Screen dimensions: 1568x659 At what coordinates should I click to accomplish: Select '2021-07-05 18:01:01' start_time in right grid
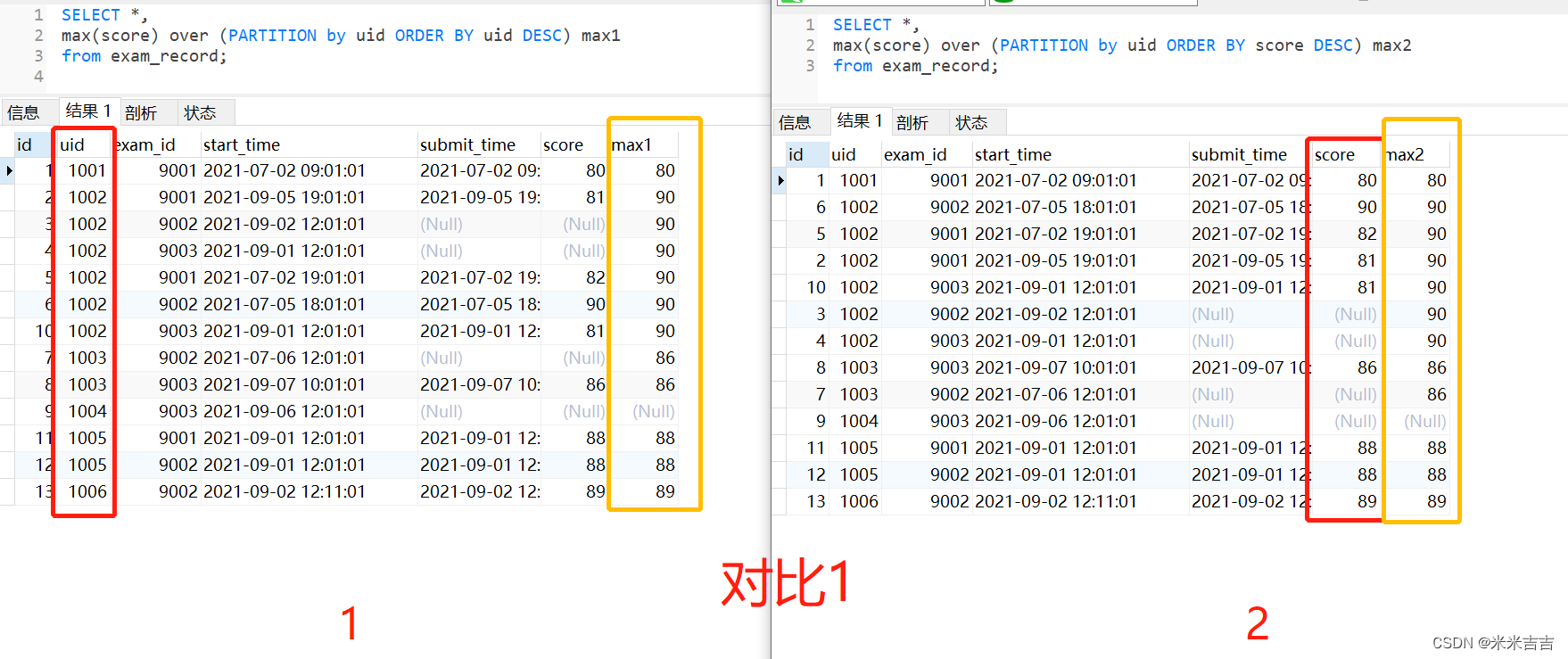click(1080, 207)
